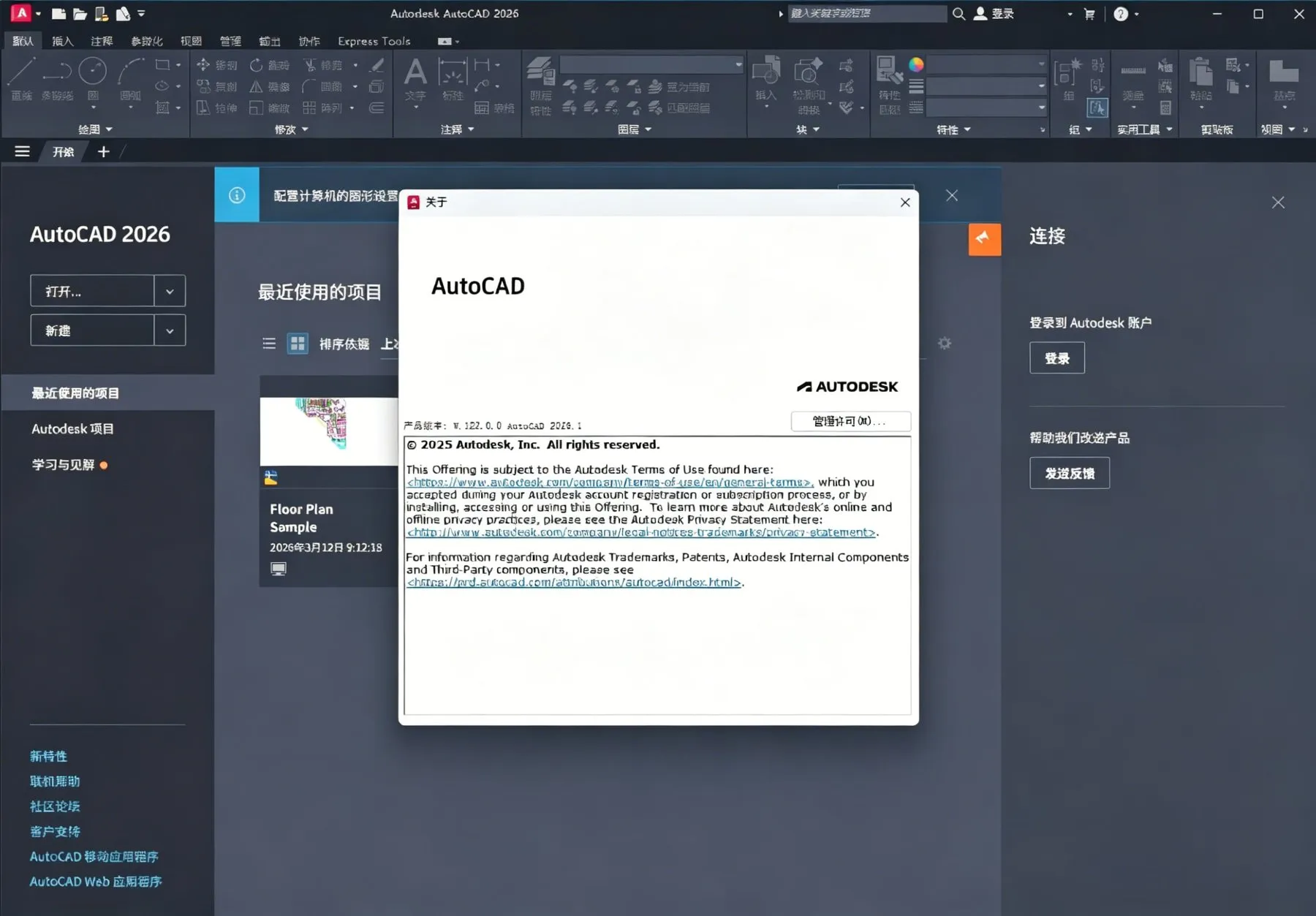Viewport: 1316px width, 916px height.
Task: Click the Send Feedback button
Action: tap(1070, 473)
